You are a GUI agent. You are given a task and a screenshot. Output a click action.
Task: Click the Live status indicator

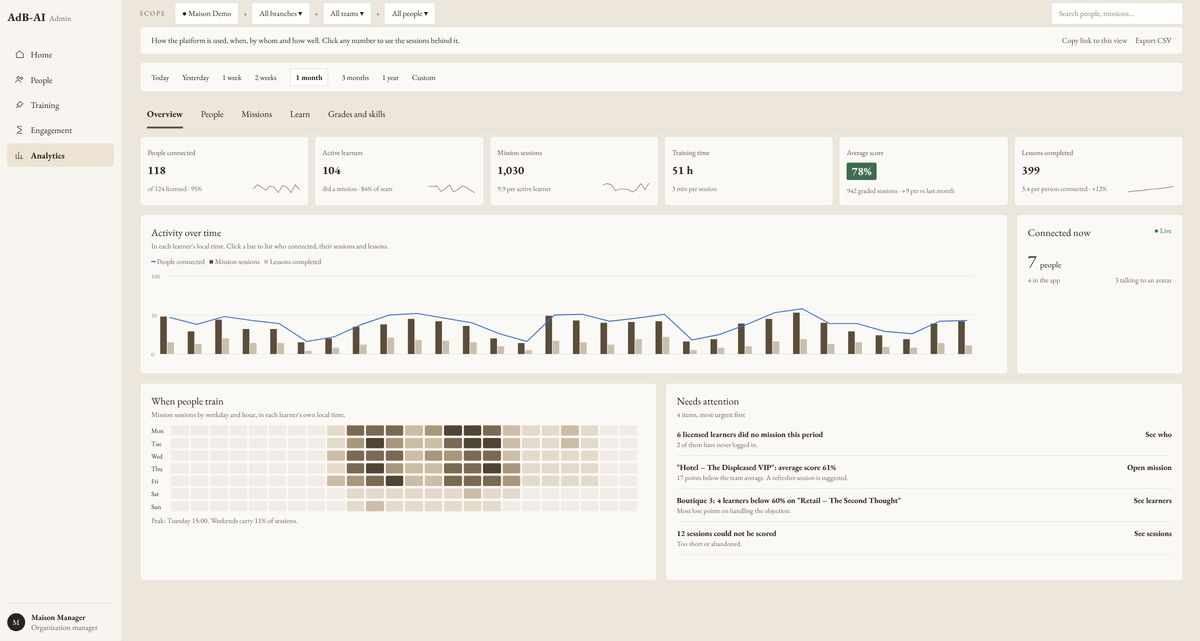click(1163, 231)
